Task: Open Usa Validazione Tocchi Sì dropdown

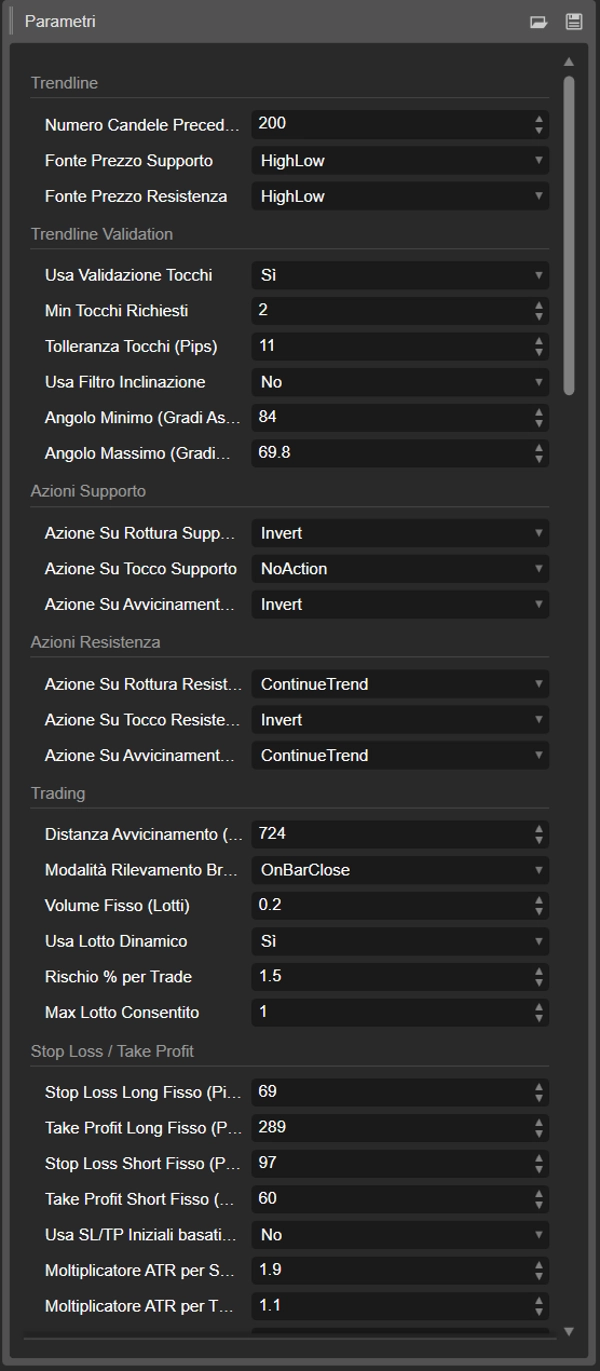Action: (400, 275)
